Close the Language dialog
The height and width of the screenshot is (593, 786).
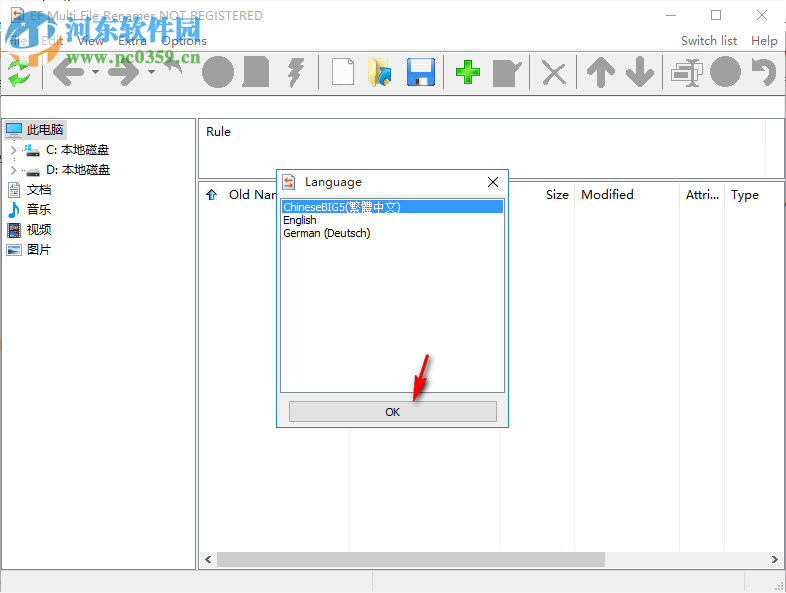point(493,182)
